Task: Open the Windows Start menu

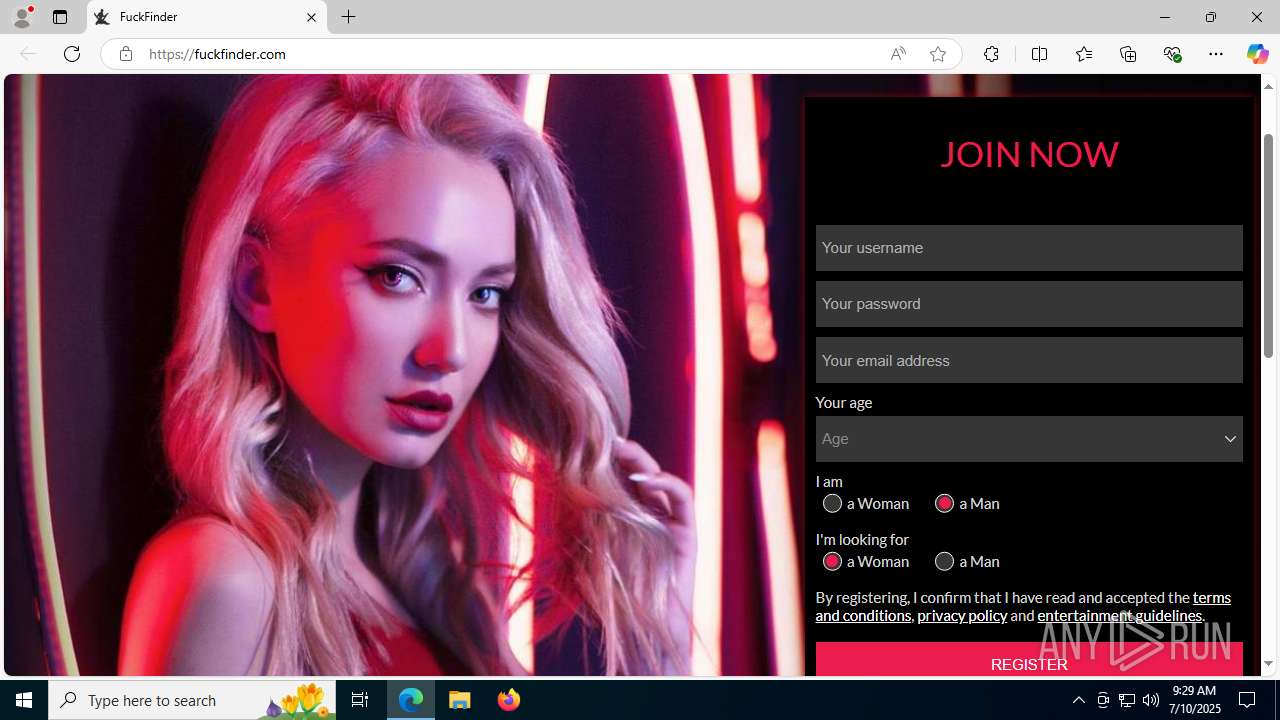Action: click(24, 700)
